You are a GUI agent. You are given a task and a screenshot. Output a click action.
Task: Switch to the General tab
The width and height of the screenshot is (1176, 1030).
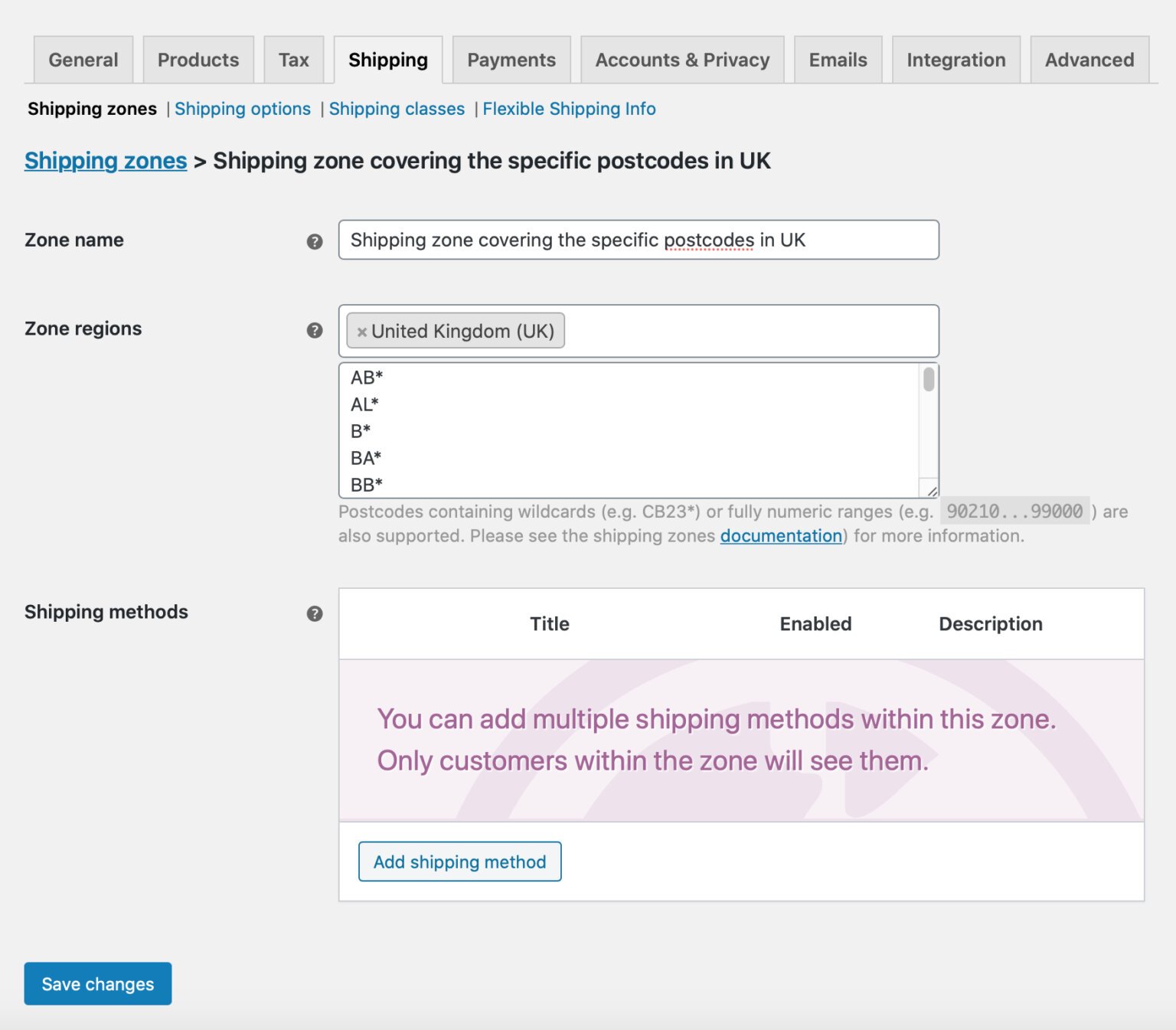click(83, 59)
